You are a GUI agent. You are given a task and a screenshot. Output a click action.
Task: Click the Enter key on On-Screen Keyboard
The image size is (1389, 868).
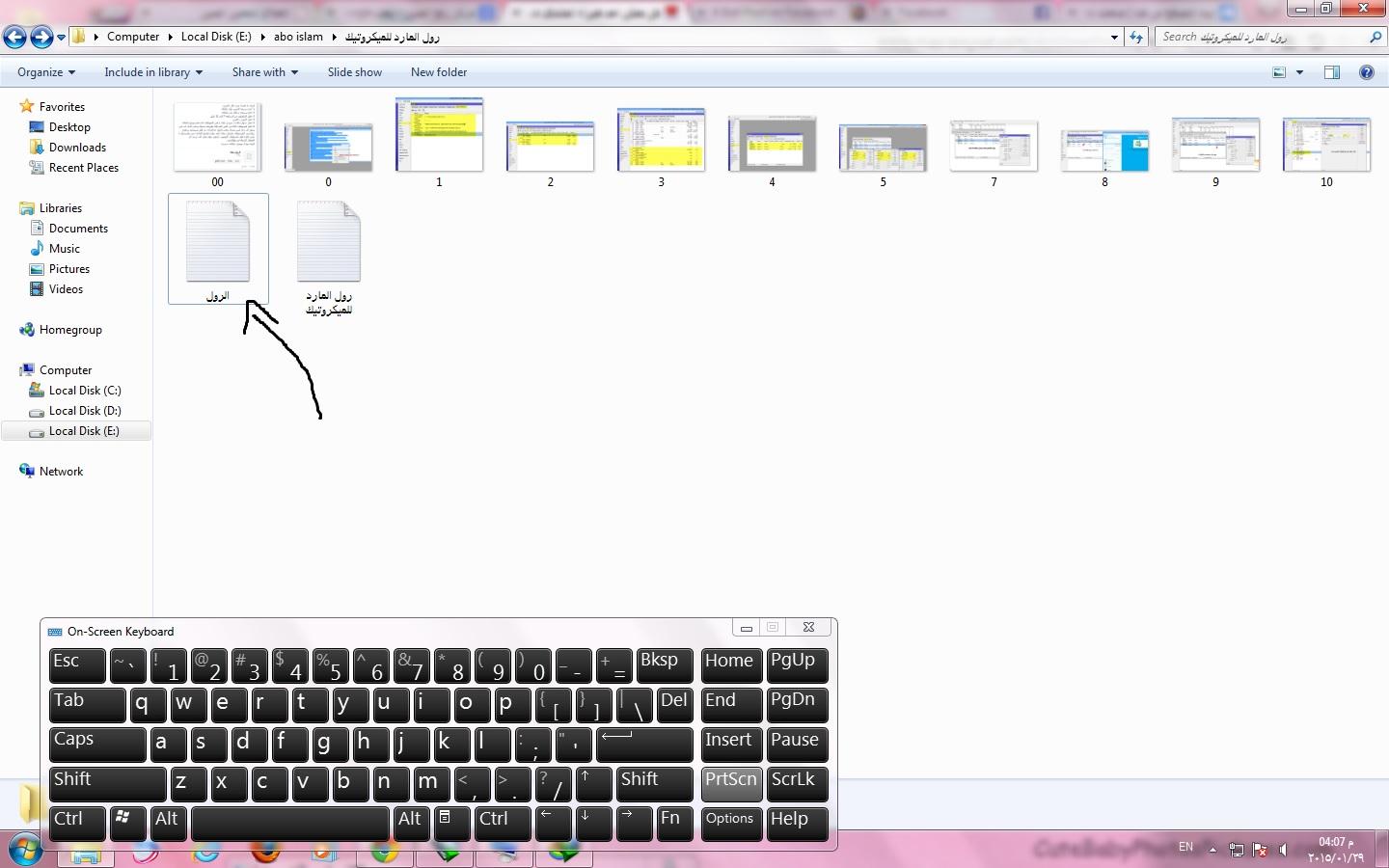coord(644,745)
